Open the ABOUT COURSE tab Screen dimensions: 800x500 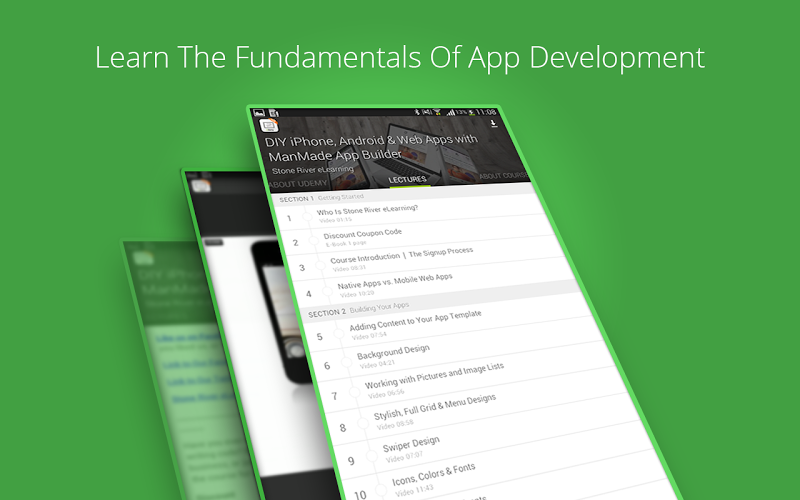coord(503,176)
